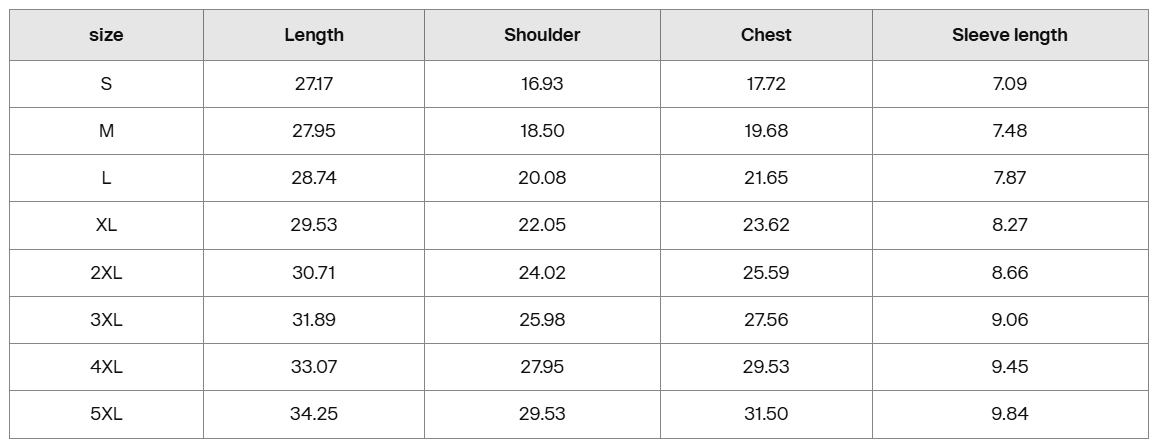Viewport: 1156px width, 445px height.
Task: Select the 4XL size row label
Action: pyautogui.click(x=106, y=367)
